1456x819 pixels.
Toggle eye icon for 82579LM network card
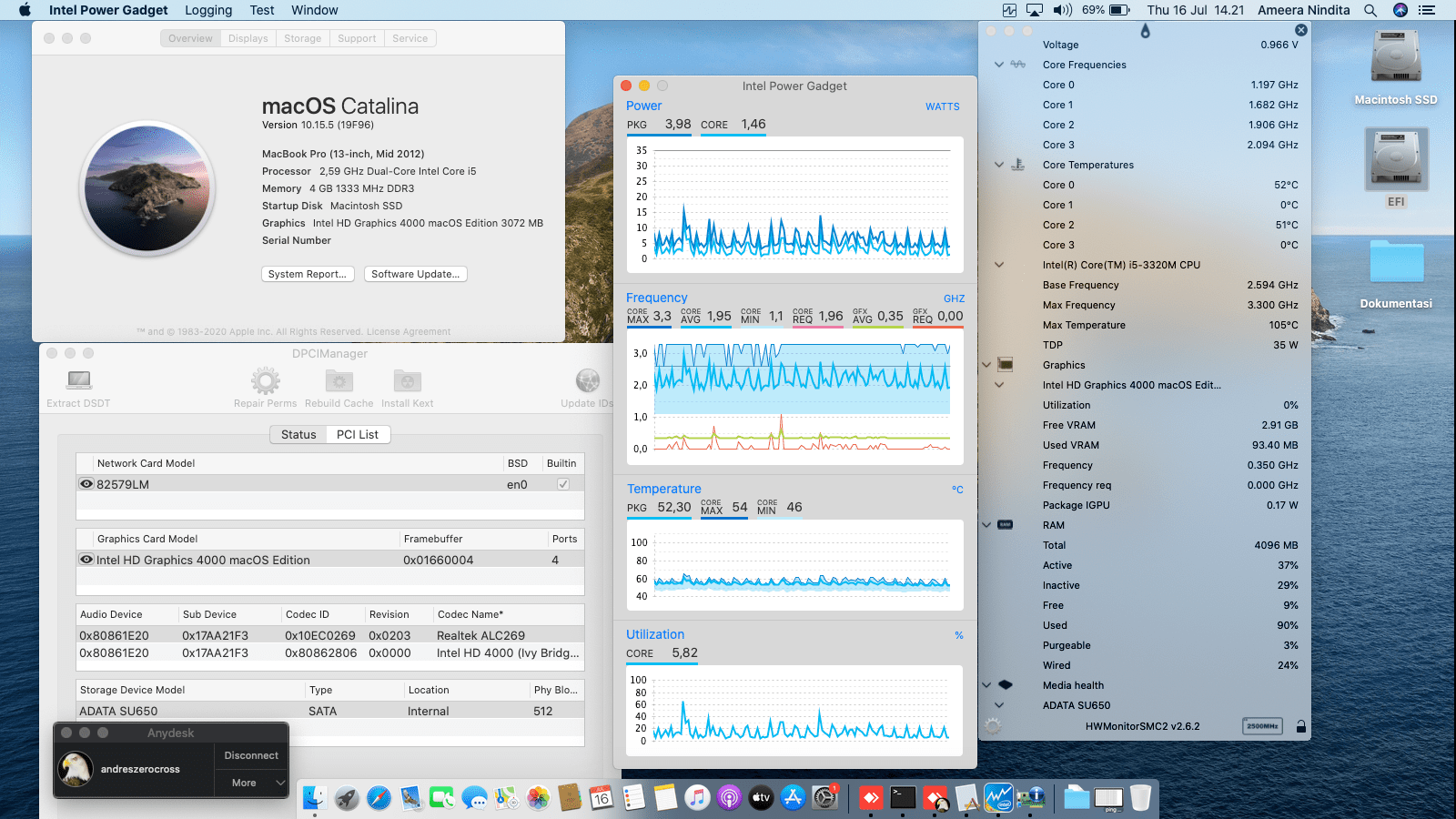click(x=86, y=484)
